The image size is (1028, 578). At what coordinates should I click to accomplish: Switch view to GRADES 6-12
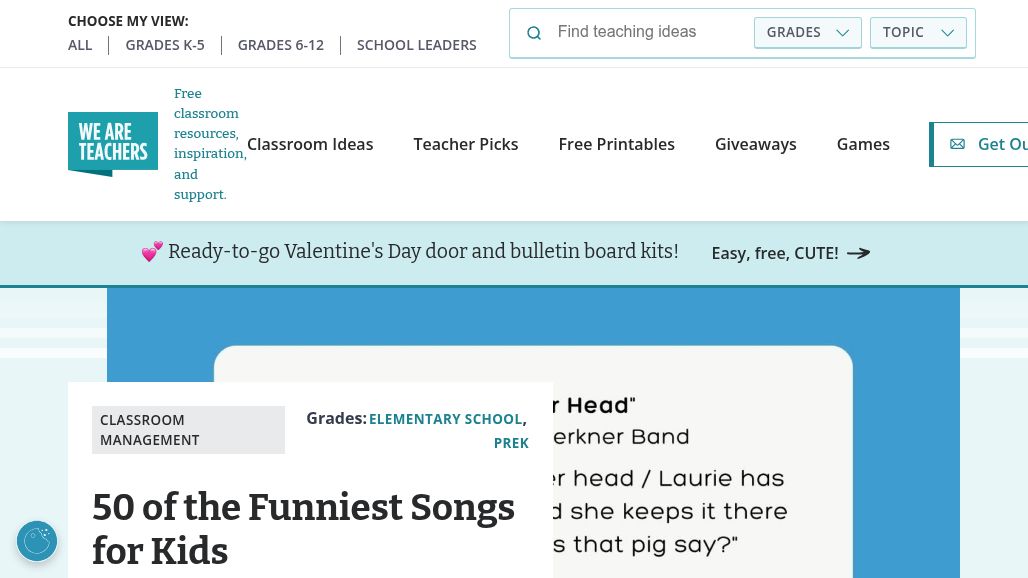[x=281, y=45]
